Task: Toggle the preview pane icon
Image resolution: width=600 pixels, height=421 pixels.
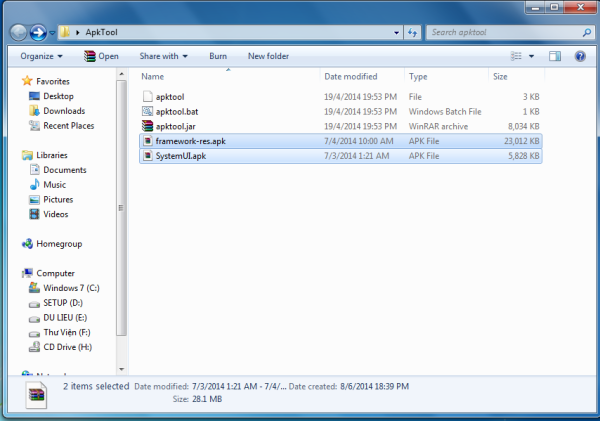Action: click(556, 56)
